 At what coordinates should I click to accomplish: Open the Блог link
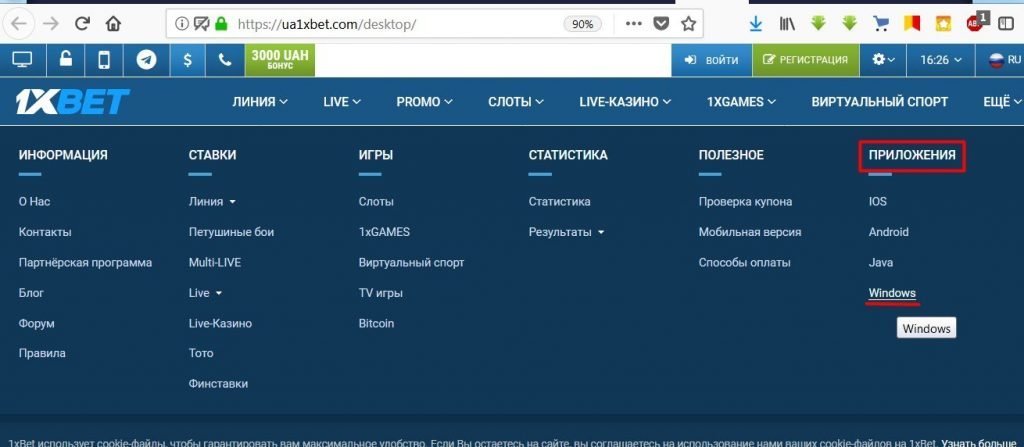pyautogui.click(x=31, y=293)
